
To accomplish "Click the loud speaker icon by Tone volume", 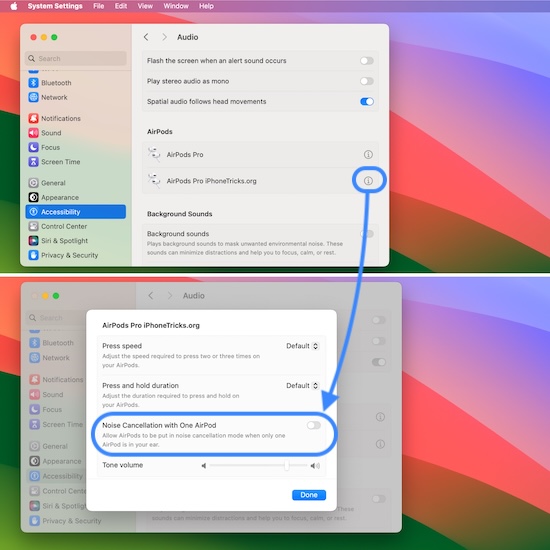I will (315, 466).
